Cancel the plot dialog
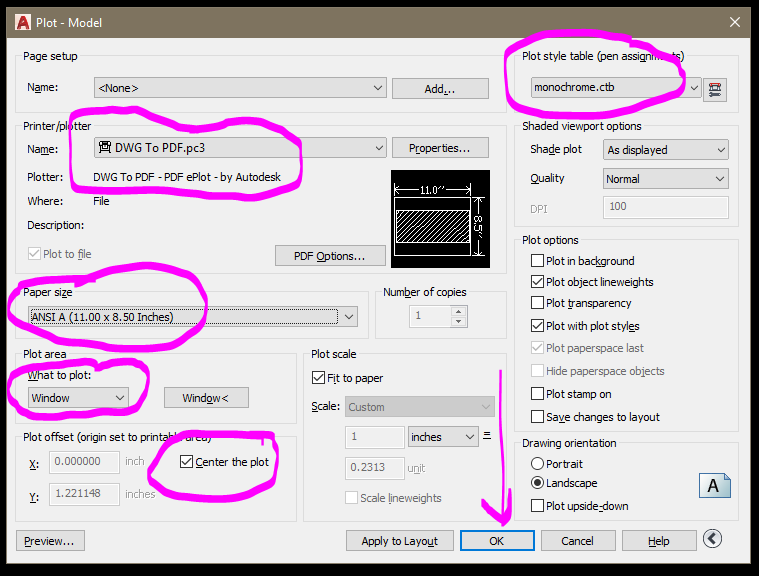This screenshot has width=759, height=576. 578,541
